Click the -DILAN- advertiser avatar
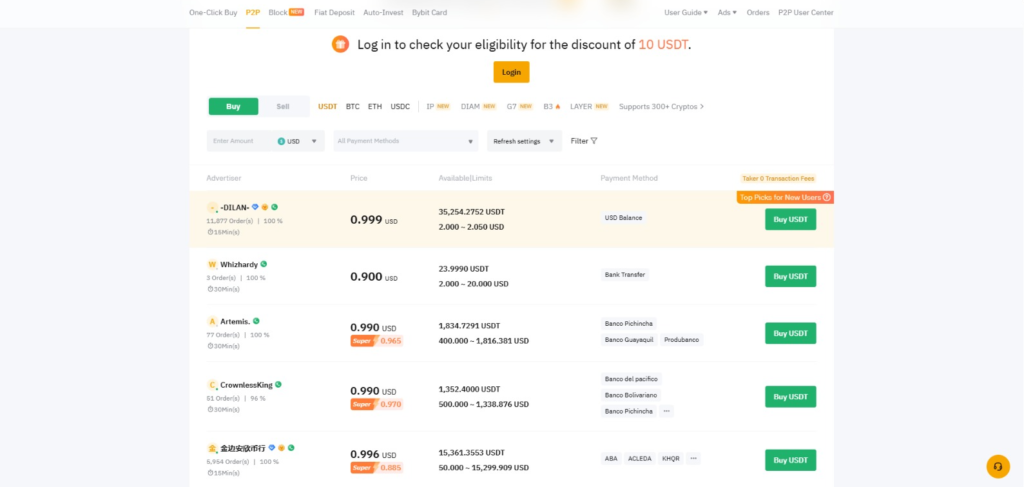 pos(212,208)
